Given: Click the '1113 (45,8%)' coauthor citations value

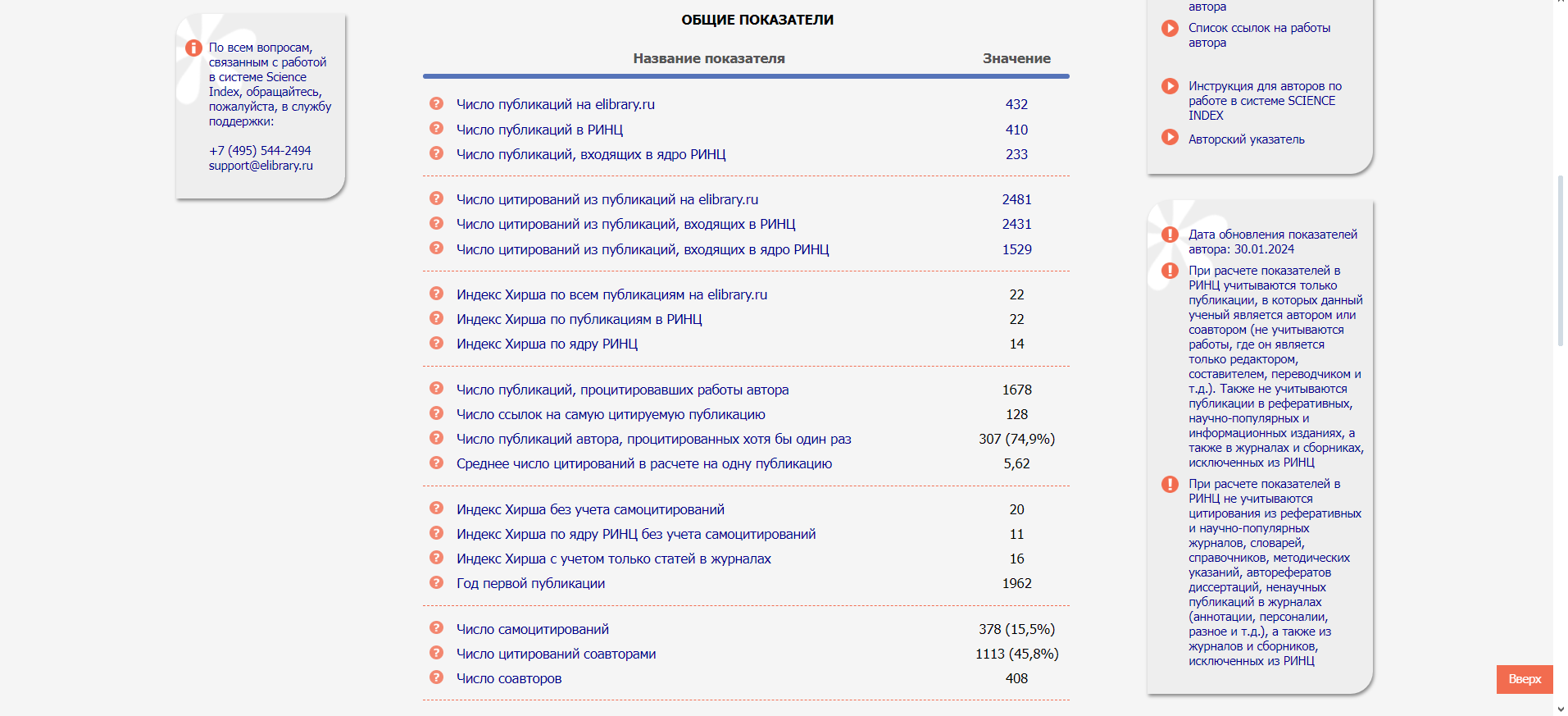Looking at the screenshot, I should pyautogui.click(x=1016, y=654).
